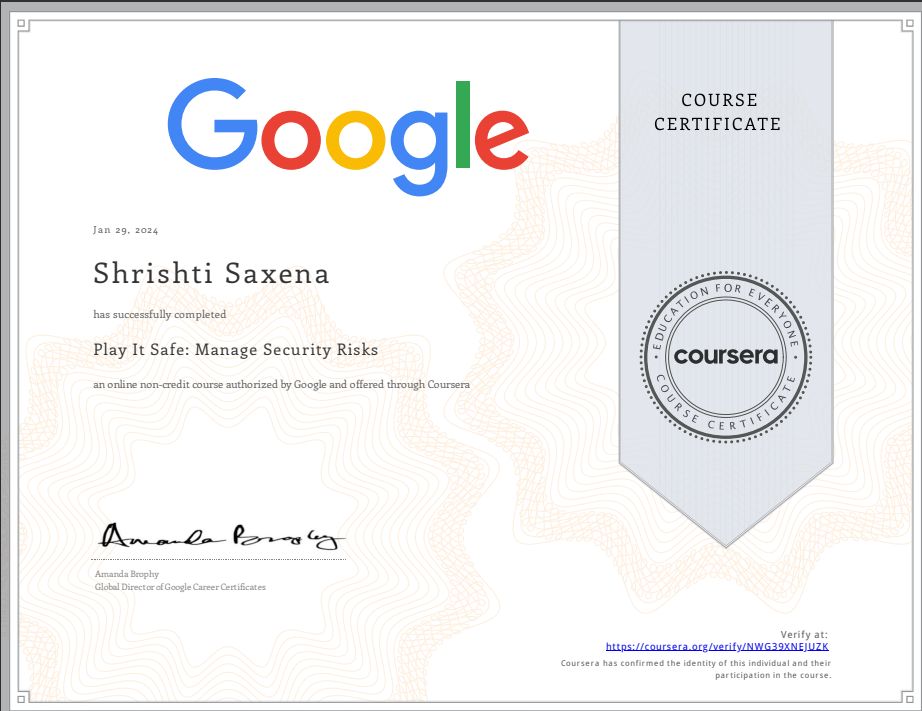
Task: Click "Global Director of Google Career Certificates" text
Action: click(180, 587)
